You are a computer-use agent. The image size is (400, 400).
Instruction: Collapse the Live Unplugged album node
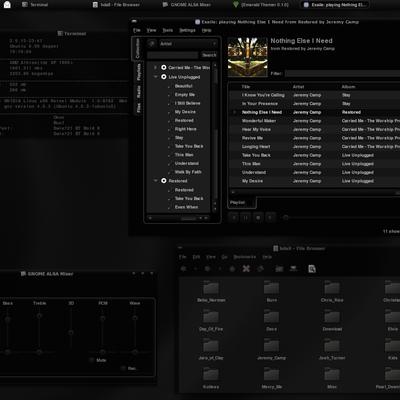pyautogui.click(x=155, y=77)
